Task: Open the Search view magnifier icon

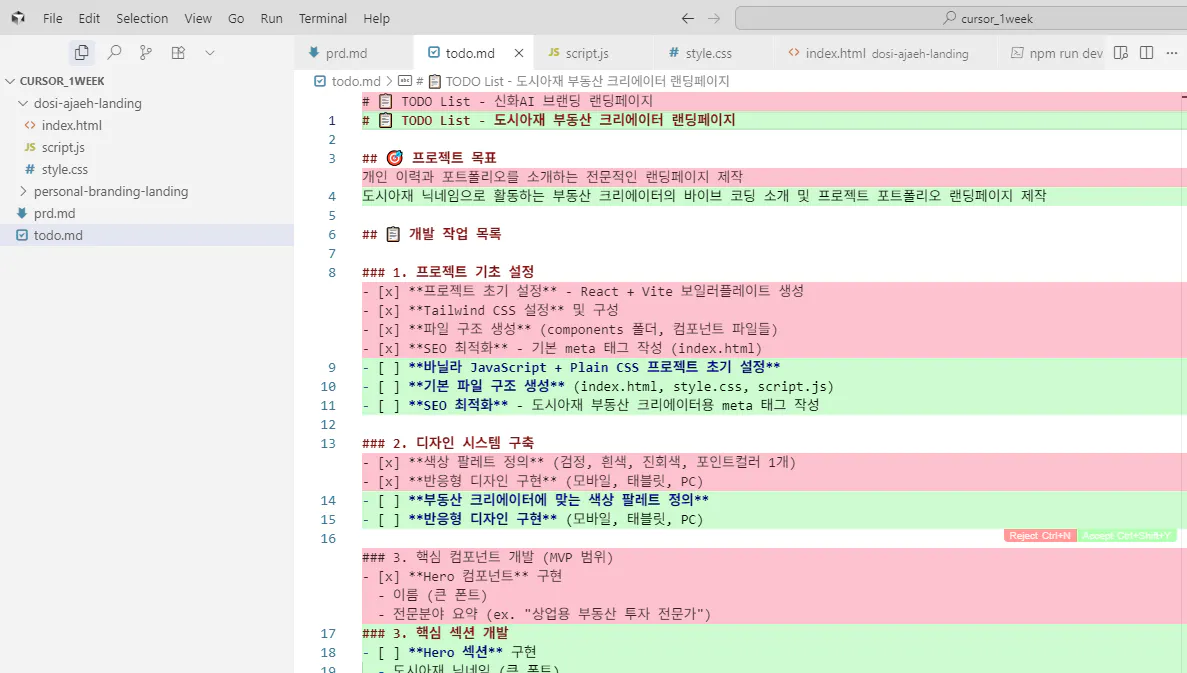Action: (114, 52)
